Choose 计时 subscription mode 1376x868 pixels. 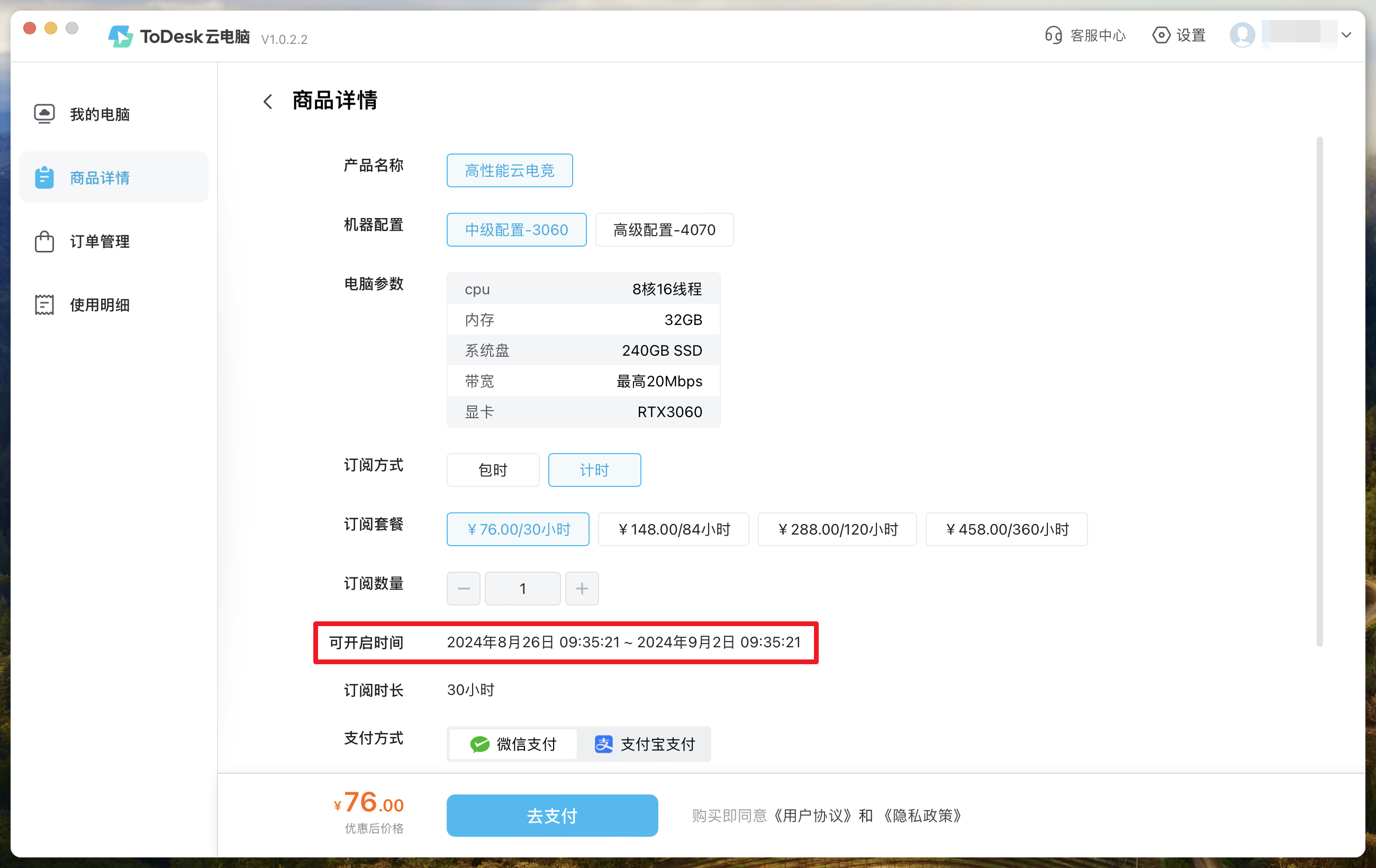594,469
